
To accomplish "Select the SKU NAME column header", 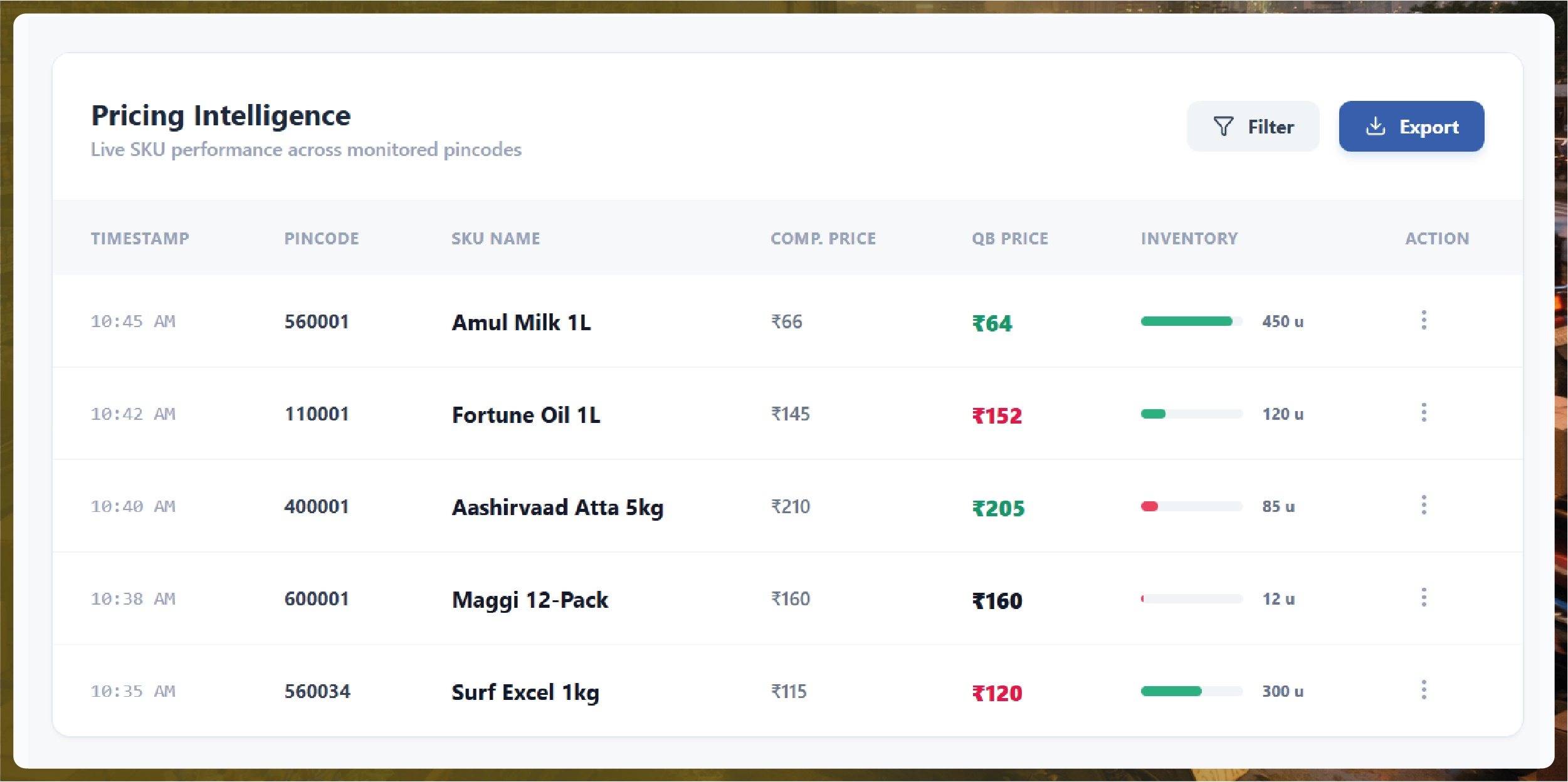I will click(x=495, y=238).
